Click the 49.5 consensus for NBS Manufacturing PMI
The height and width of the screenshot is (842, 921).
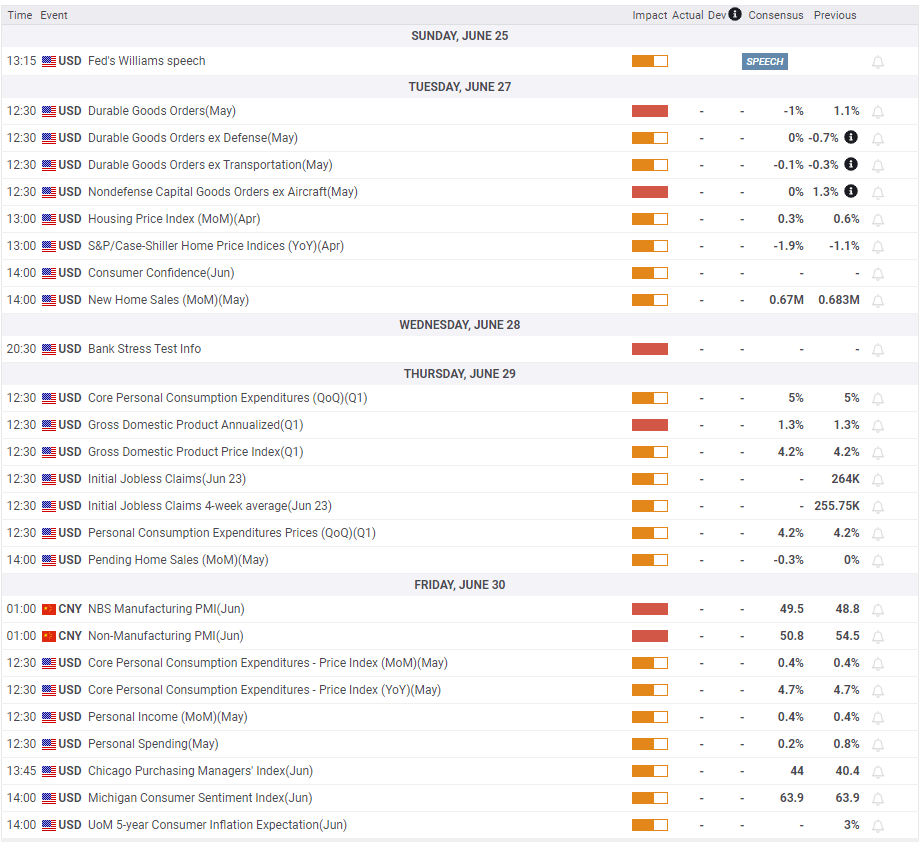click(792, 609)
